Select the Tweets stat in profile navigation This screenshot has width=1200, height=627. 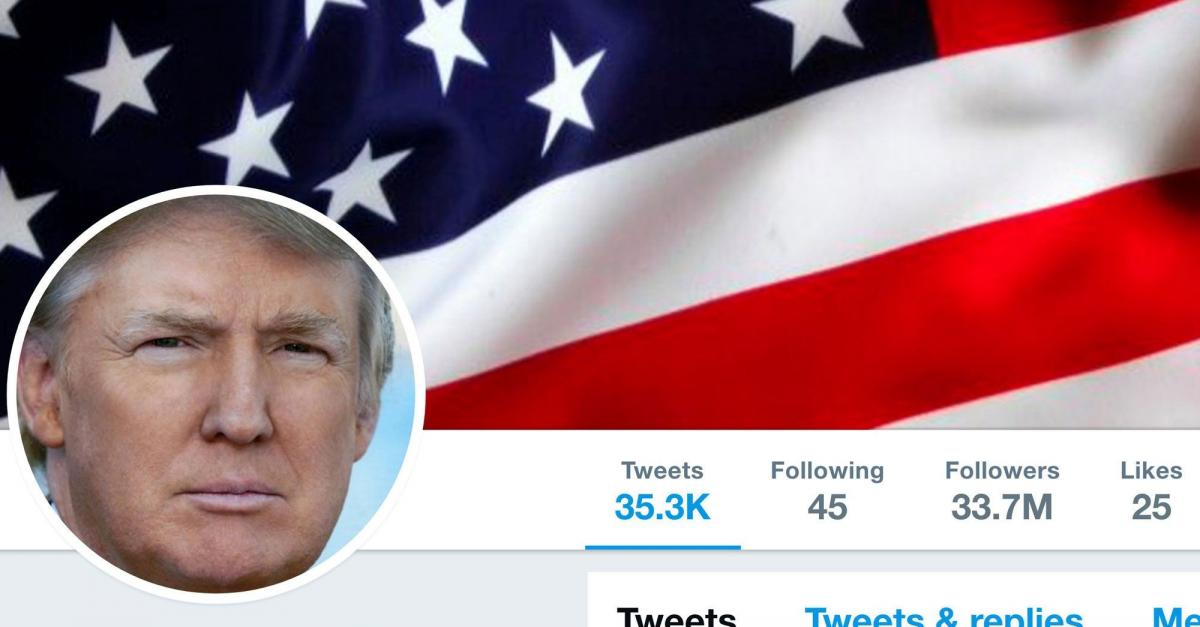(x=662, y=491)
